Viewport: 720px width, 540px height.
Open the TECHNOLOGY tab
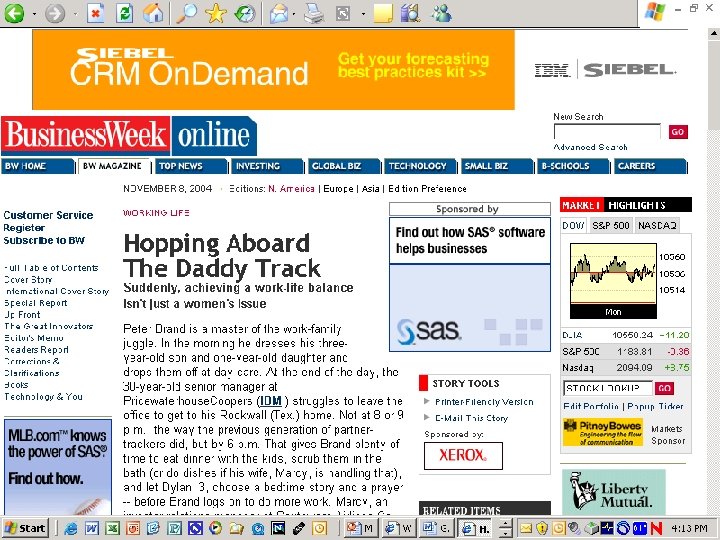coord(421,166)
